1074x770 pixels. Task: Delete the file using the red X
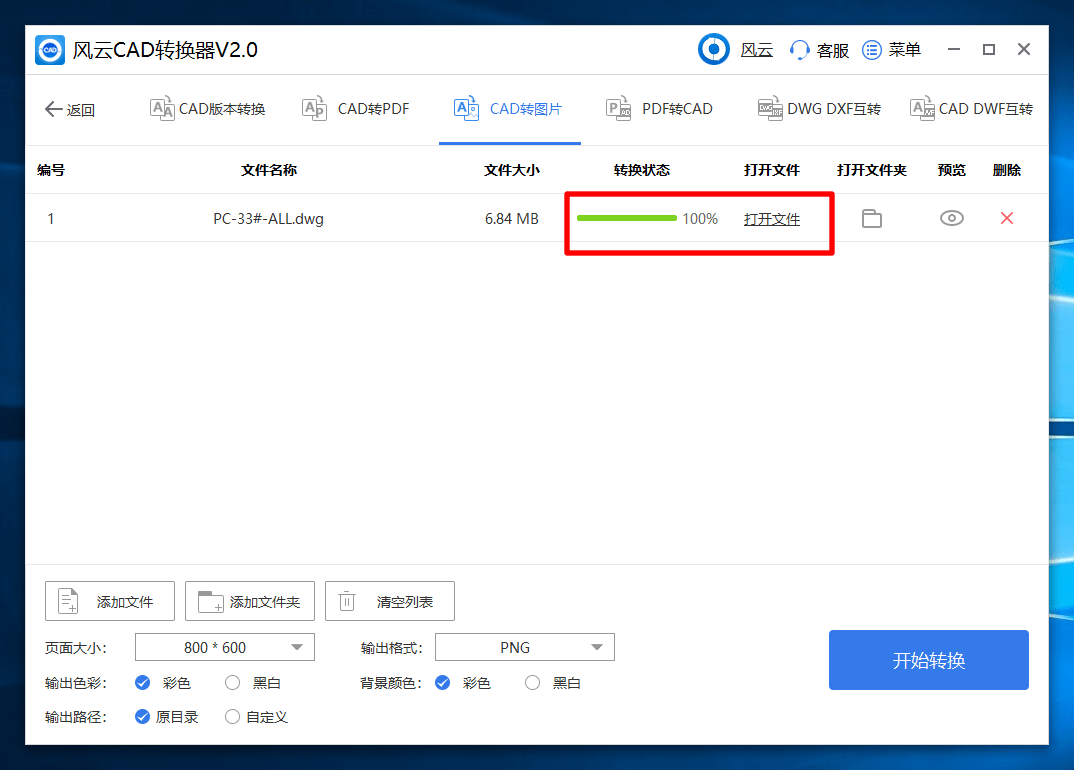1006,218
